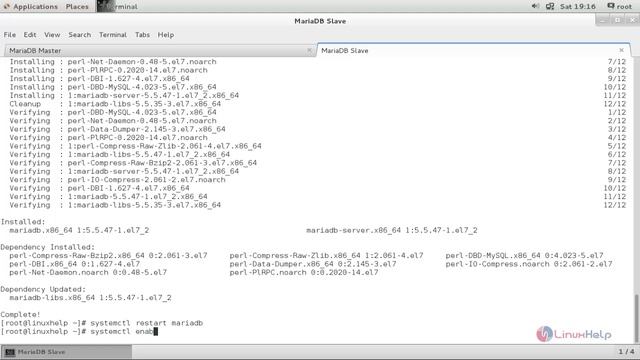Close the MariaDB Slave tab

(x=621, y=50)
